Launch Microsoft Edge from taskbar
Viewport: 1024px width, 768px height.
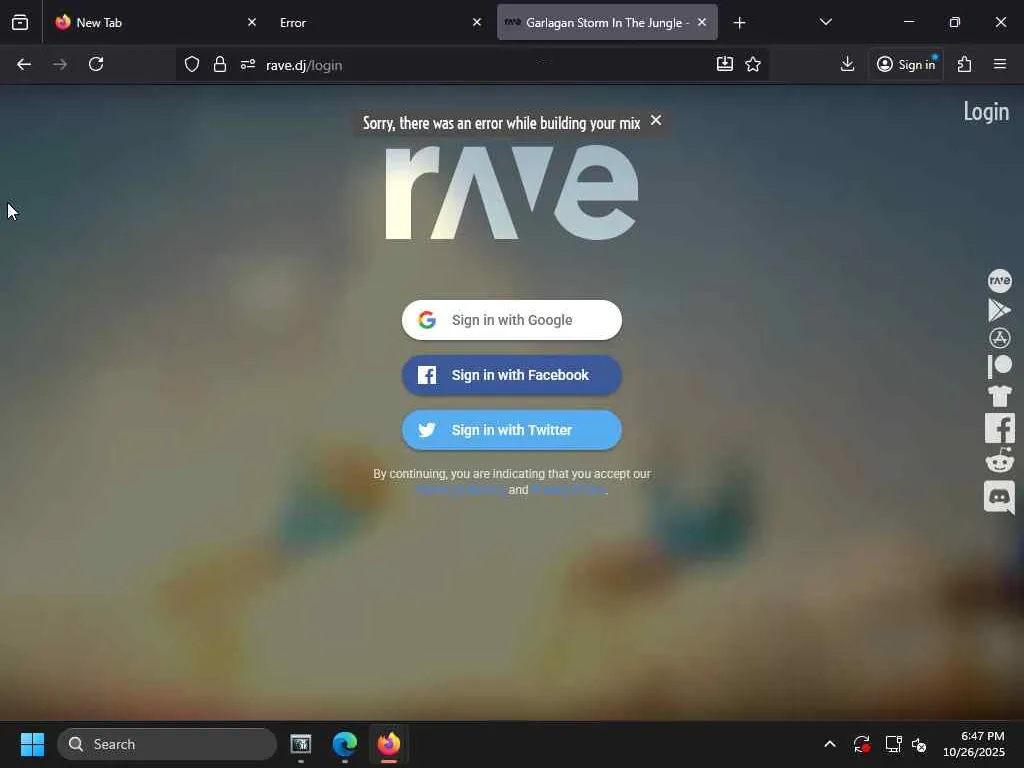(x=345, y=744)
